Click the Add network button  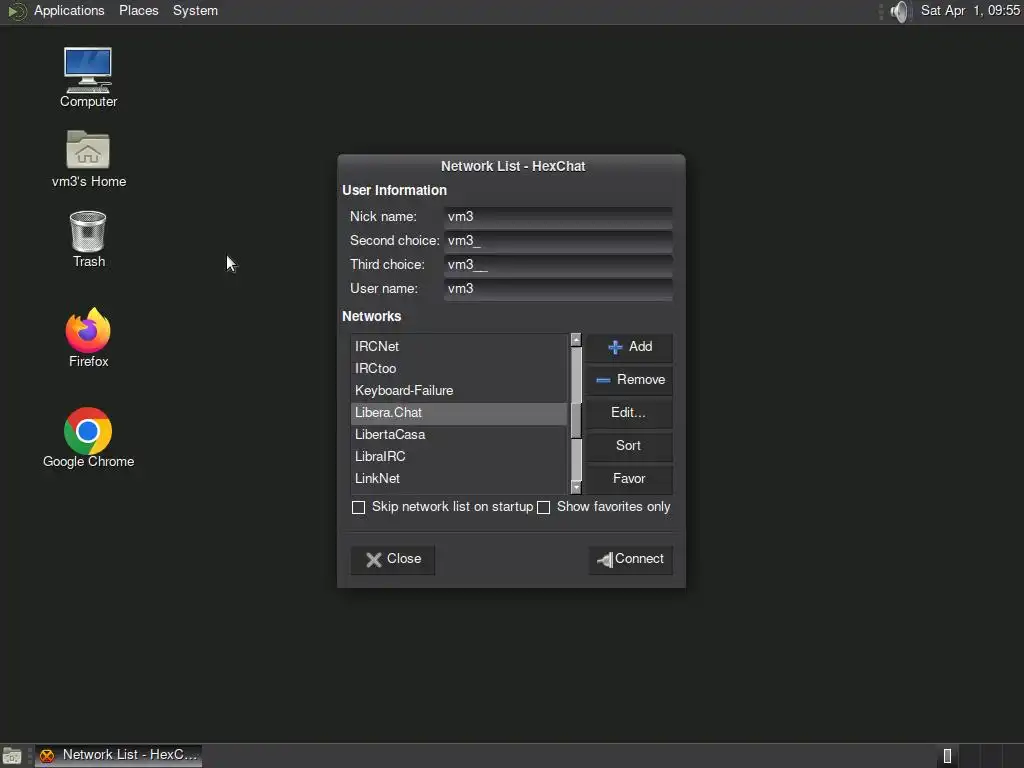[630, 347]
